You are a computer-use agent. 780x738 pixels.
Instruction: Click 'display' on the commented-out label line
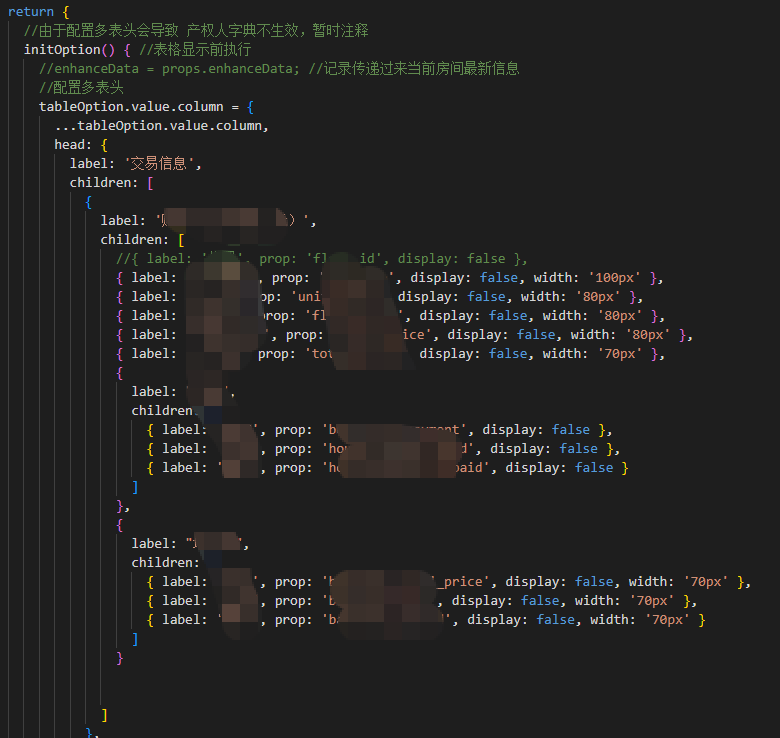[427, 259]
